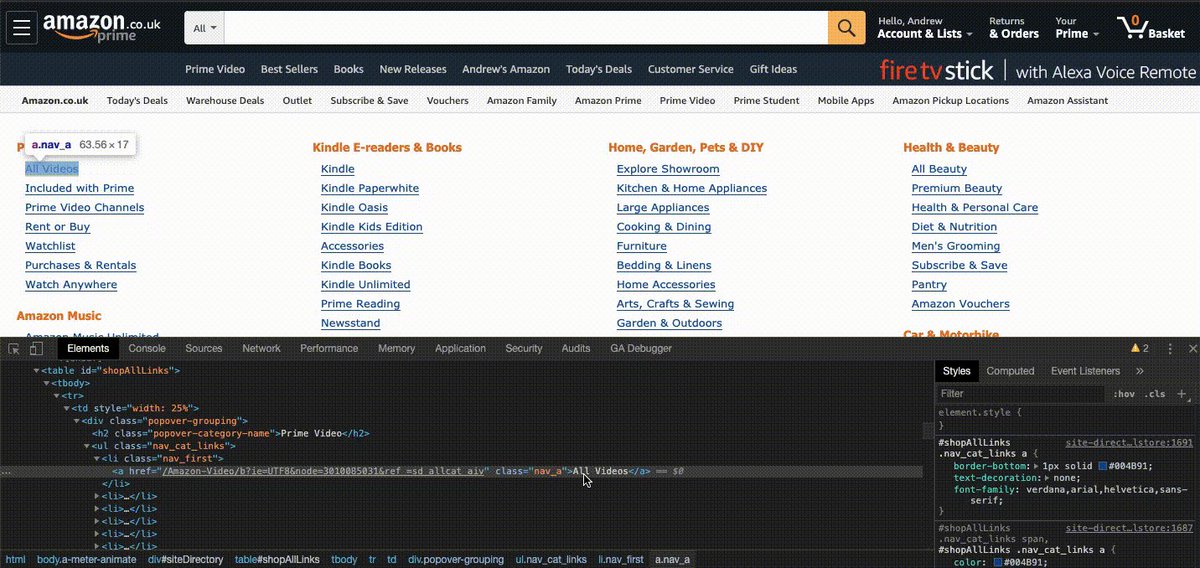Click the Amazon search text field
1200x568 pixels.
[526, 28]
